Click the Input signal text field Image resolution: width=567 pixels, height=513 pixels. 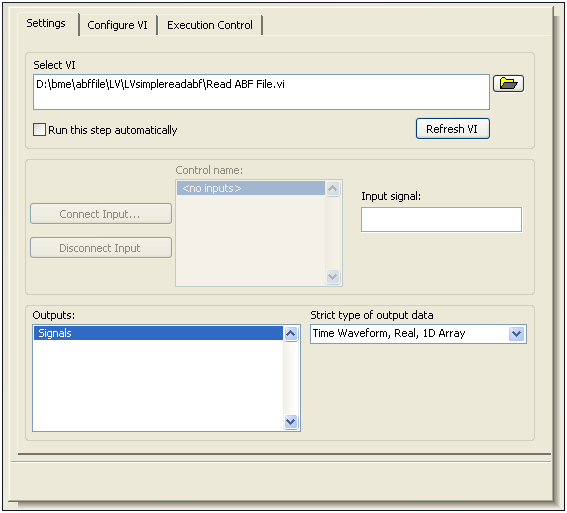(x=441, y=219)
